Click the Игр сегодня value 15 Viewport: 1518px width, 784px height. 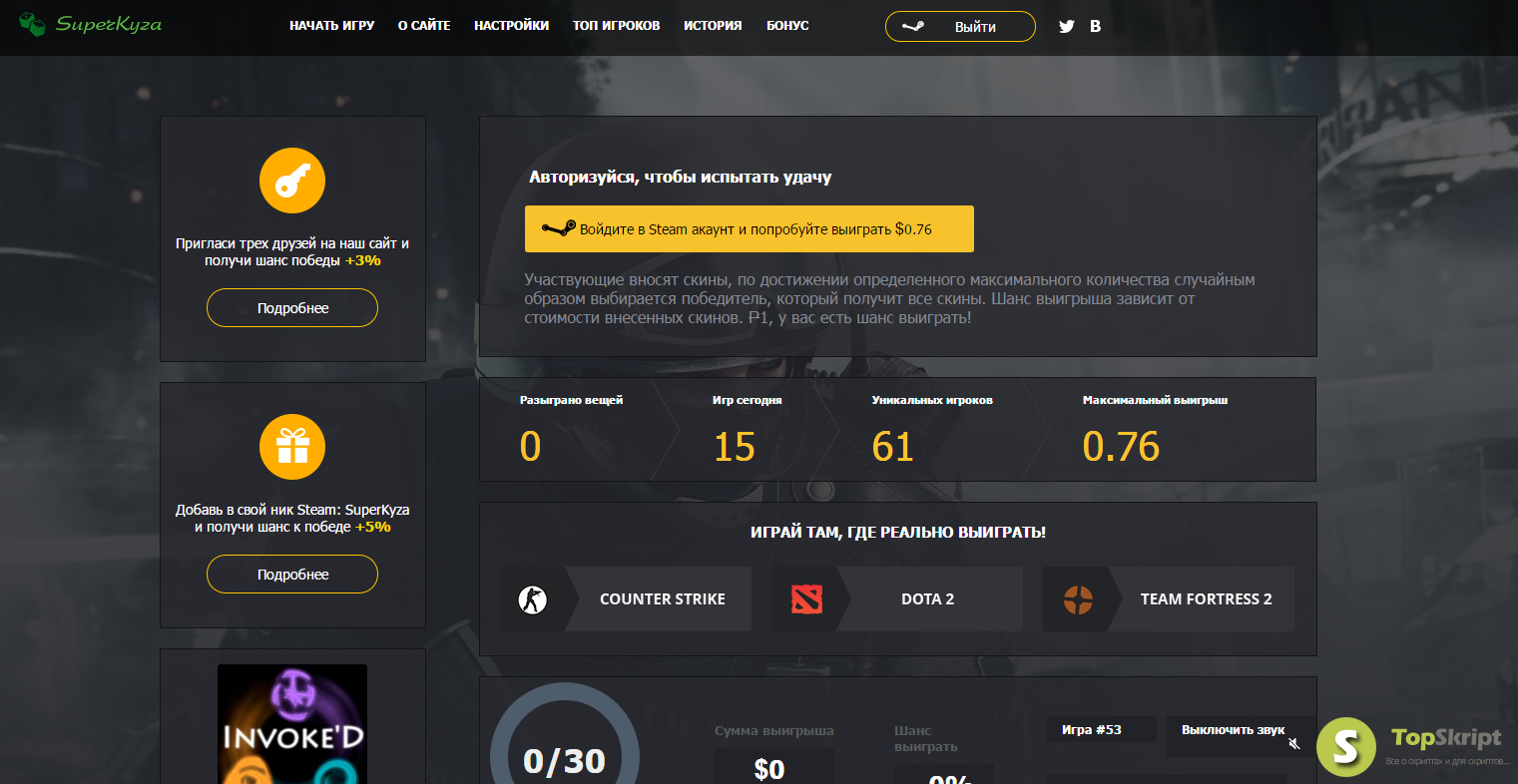point(735,446)
